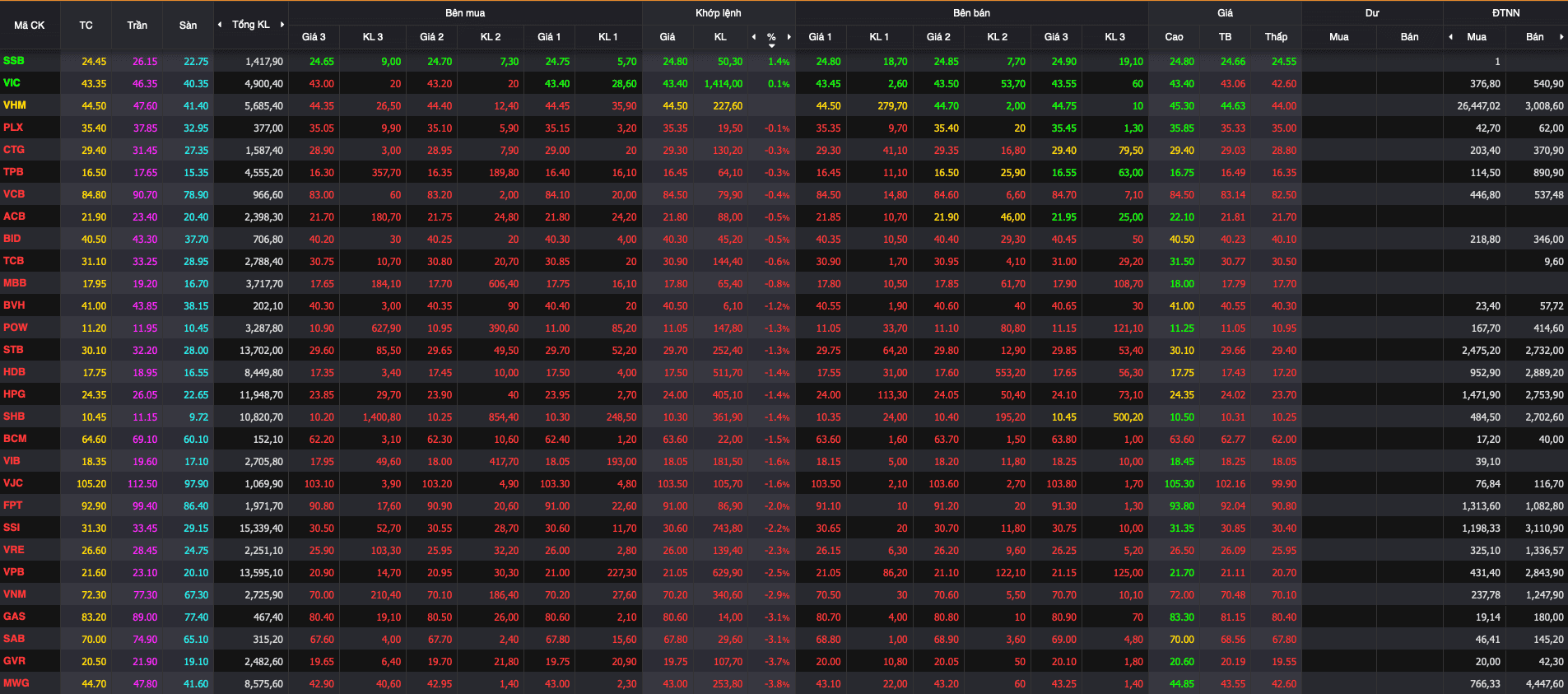Sort by the Sàn column header
The image size is (1568, 694).
(x=188, y=26)
